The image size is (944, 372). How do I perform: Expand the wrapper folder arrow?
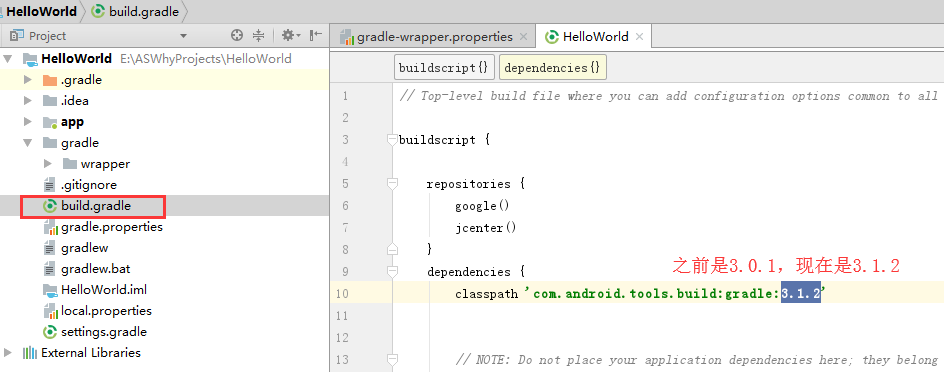(48, 164)
